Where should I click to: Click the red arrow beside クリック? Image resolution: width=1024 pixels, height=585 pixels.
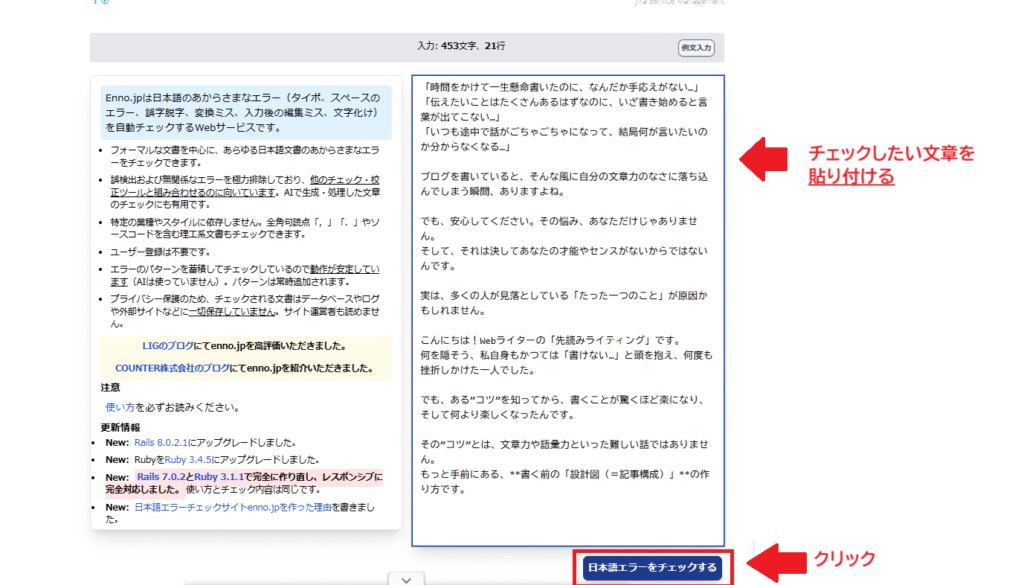point(776,561)
